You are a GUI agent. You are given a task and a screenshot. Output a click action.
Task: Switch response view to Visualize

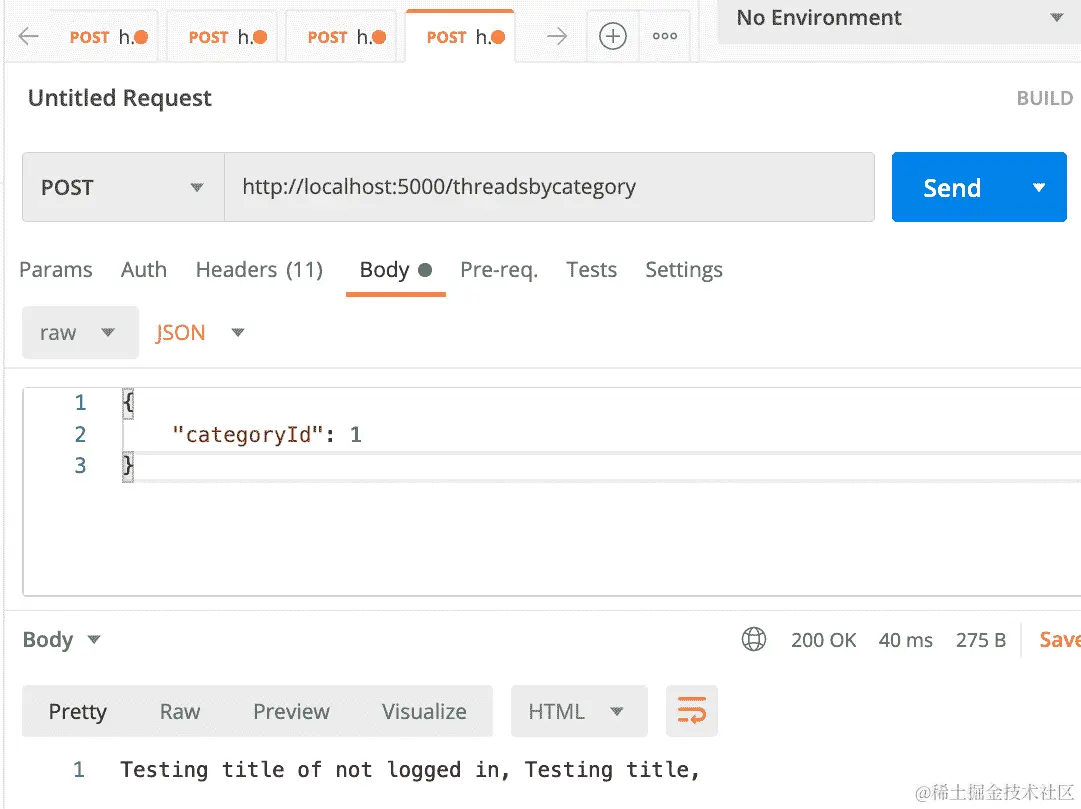424,711
